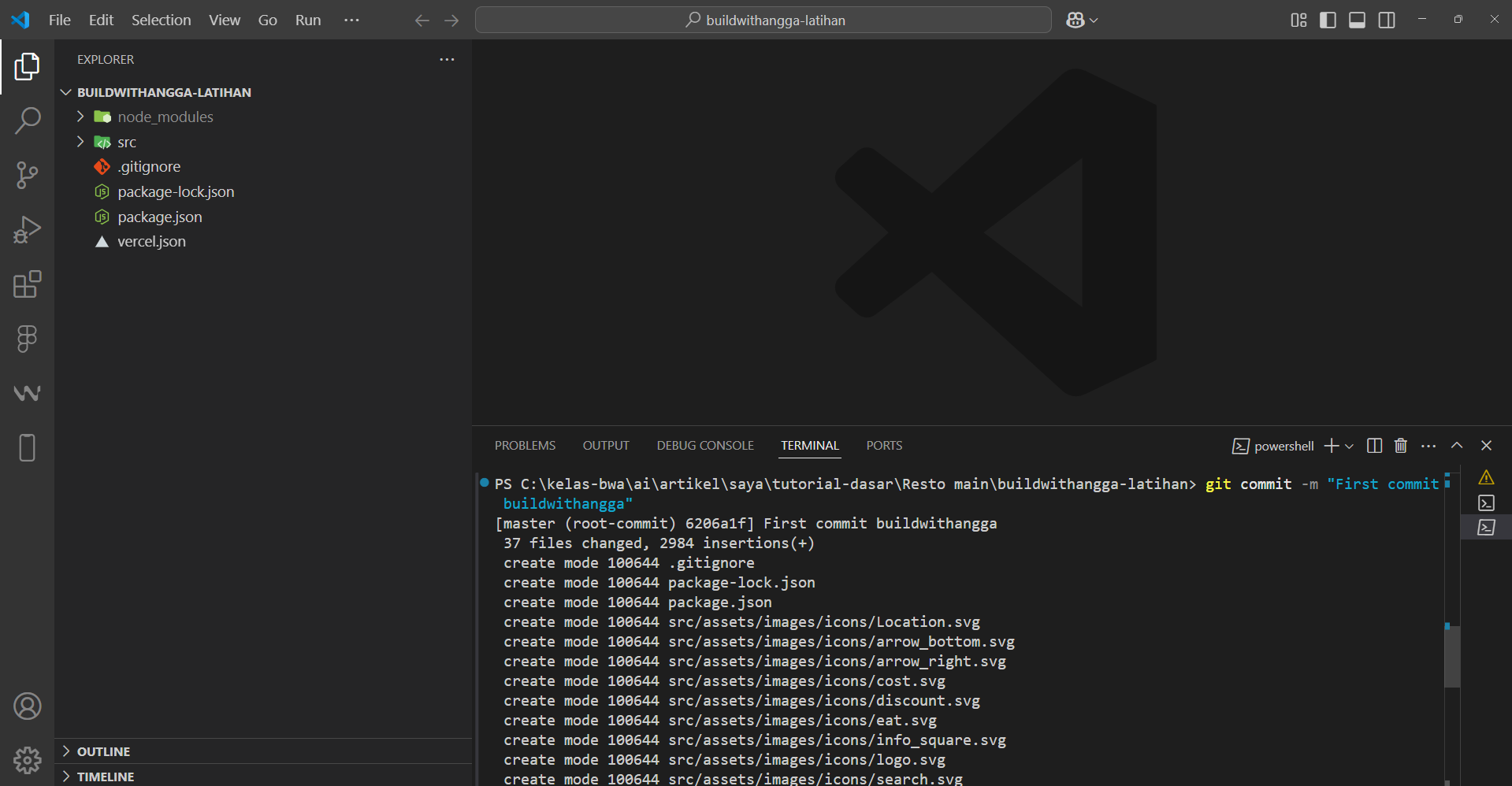The width and height of the screenshot is (1512, 786).
Task: Open the Source Control view
Action: 27,175
